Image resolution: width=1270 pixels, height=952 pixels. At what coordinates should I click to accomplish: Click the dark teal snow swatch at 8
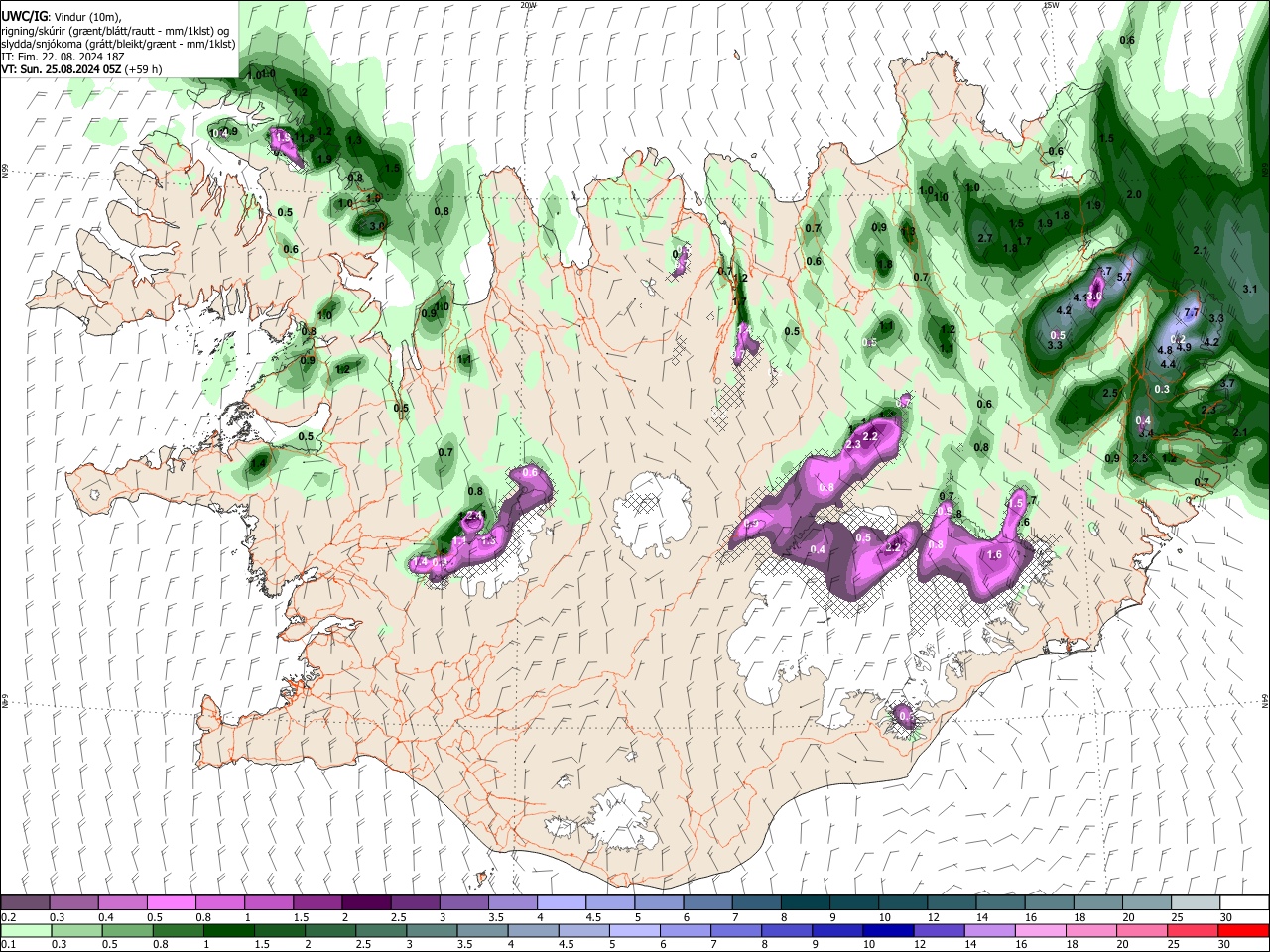click(805, 903)
